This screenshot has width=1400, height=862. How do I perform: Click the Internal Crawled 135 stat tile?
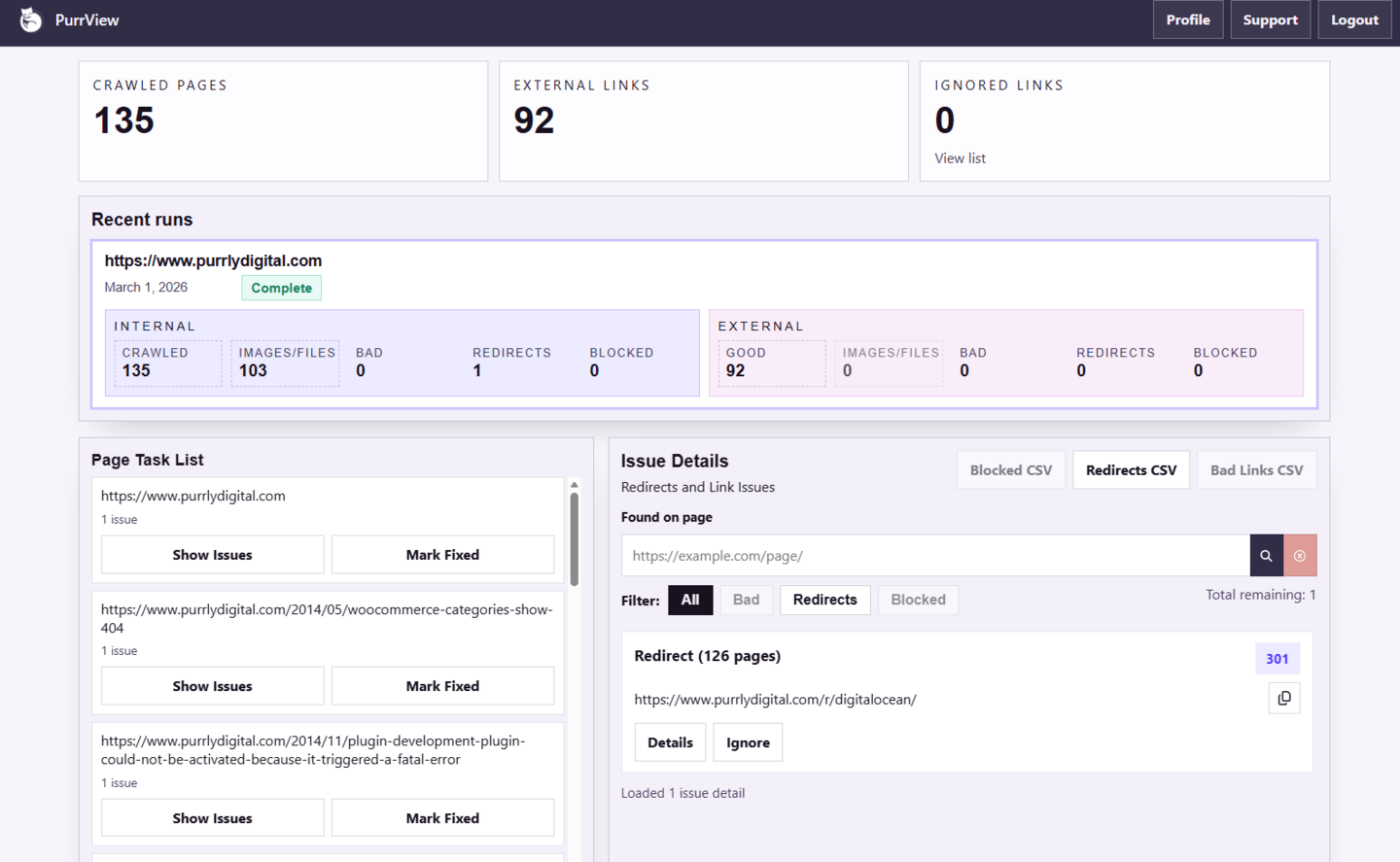(x=167, y=362)
